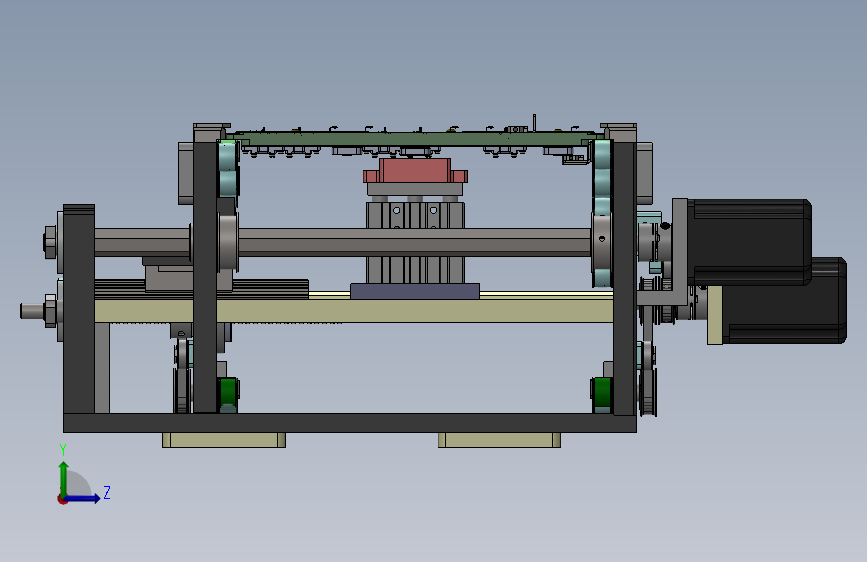Select the lower left protruding shaft stub
This screenshot has width=867, height=562.
pyautogui.click(x=33, y=311)
